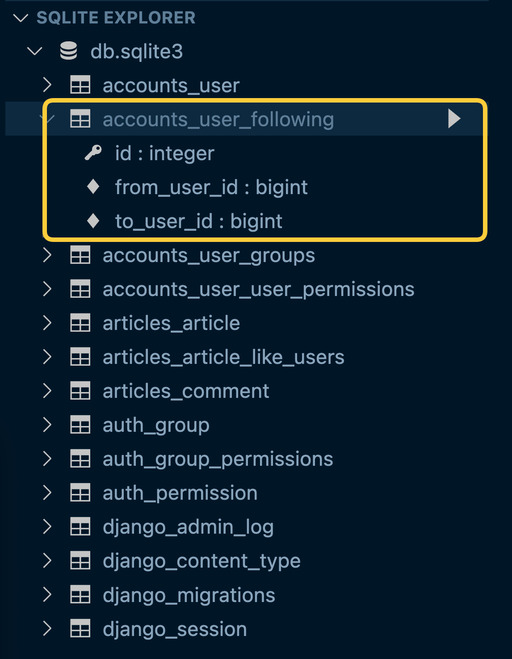
Task: Expand the articles_article table chevron
Action: click(x=47, y=323)
